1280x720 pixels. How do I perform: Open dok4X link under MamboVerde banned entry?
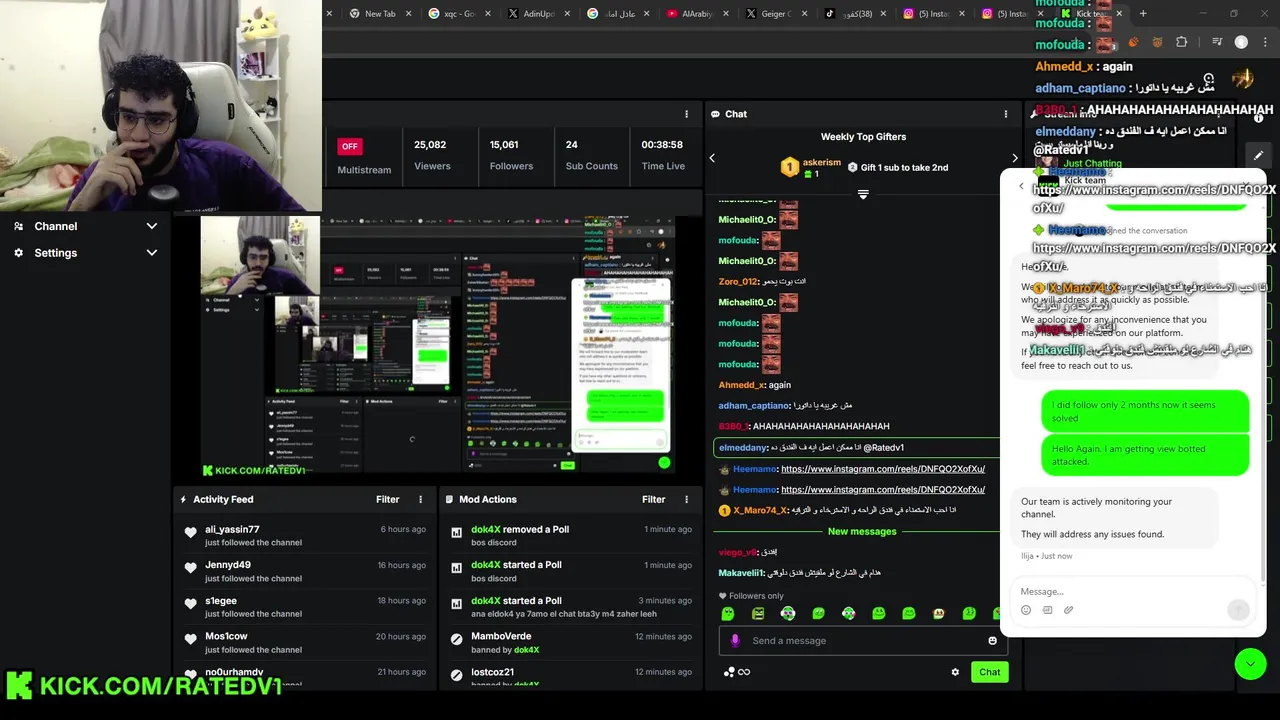pyautogui.click(x=526, y=650)
